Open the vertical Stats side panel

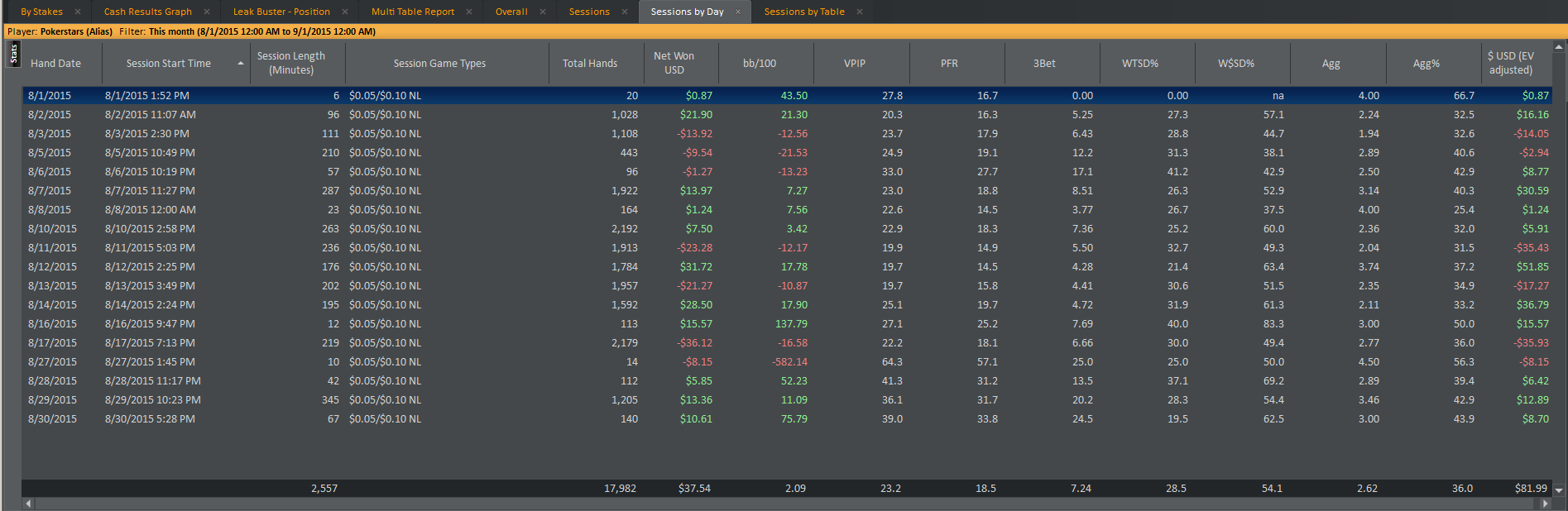[13, 54]
